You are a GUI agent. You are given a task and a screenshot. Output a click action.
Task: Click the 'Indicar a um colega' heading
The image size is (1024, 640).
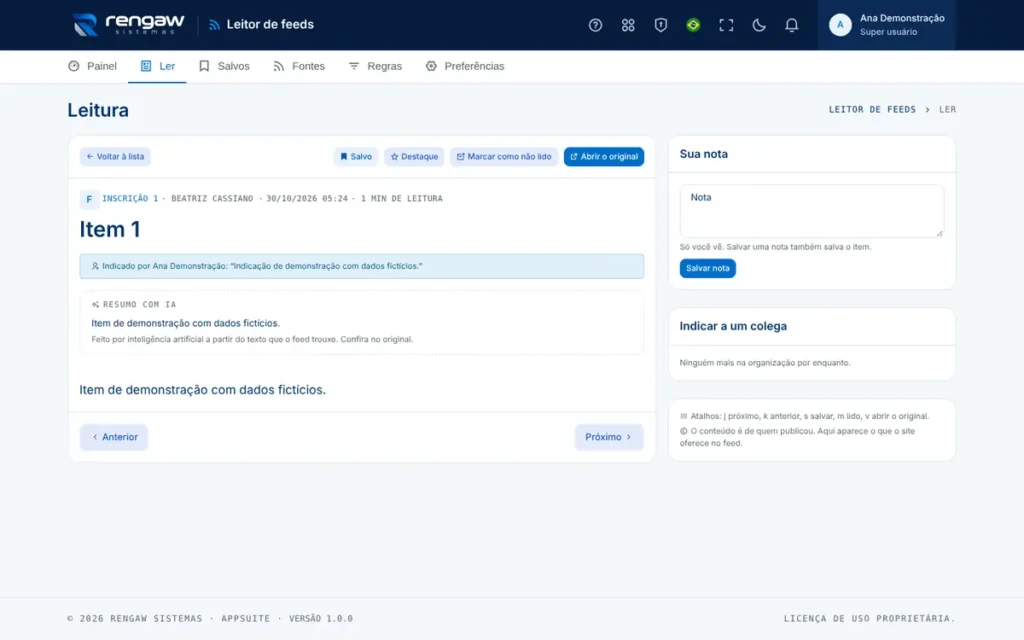(x=733, y=326)
